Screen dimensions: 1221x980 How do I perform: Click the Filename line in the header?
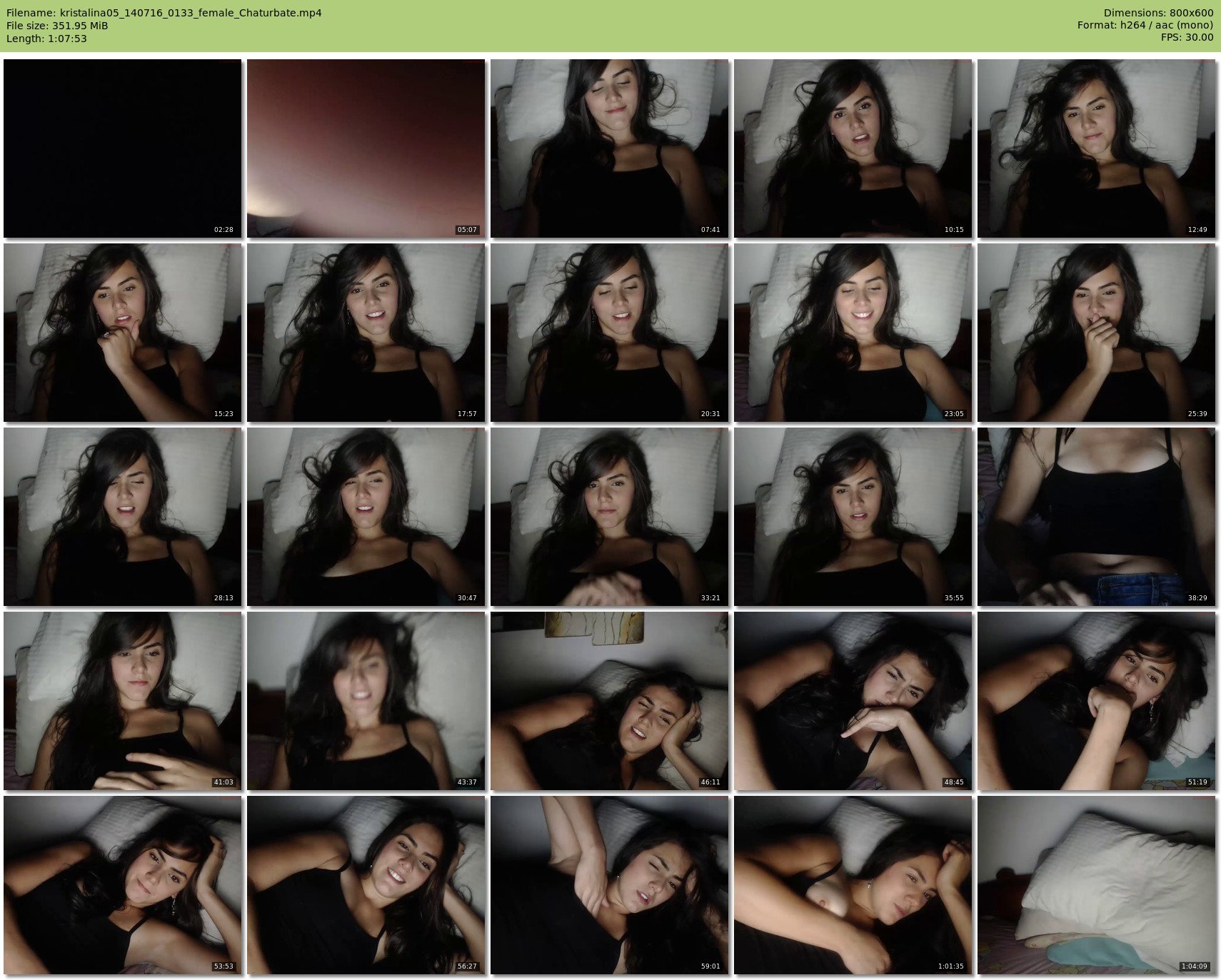click(164, 13)
